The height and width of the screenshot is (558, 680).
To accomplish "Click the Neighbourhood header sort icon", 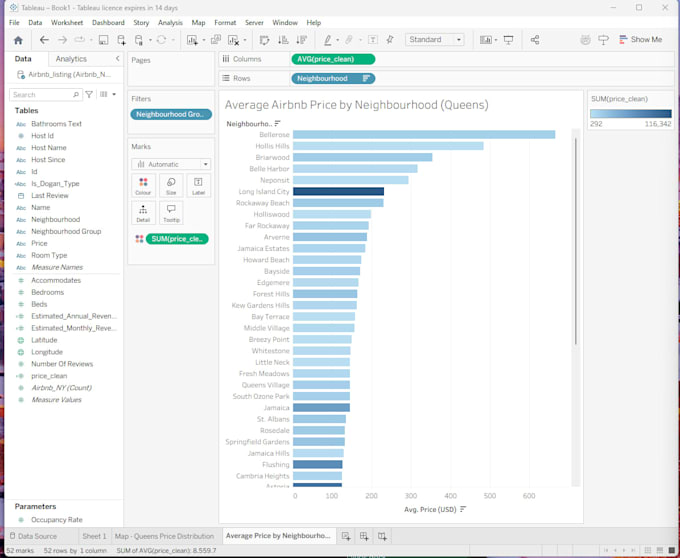I will [x=278, y=124].
